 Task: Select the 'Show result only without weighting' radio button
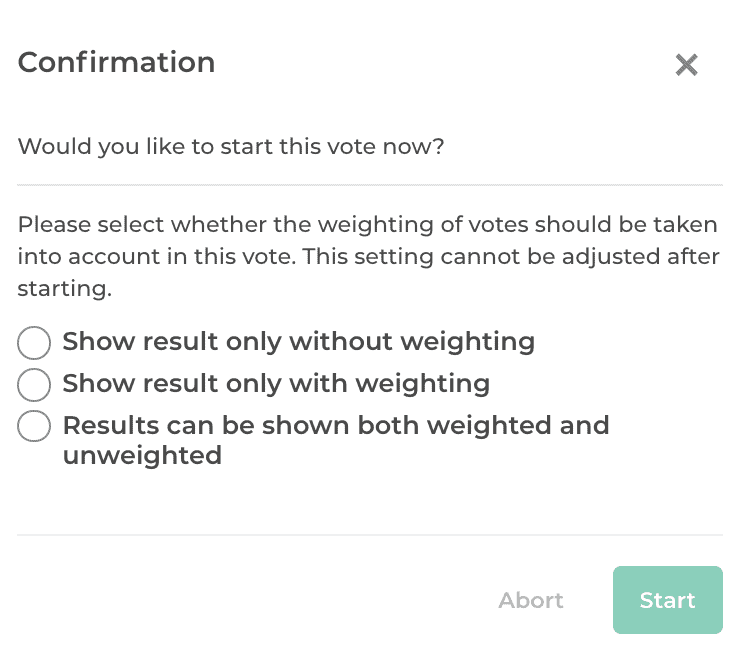point(34,342)
